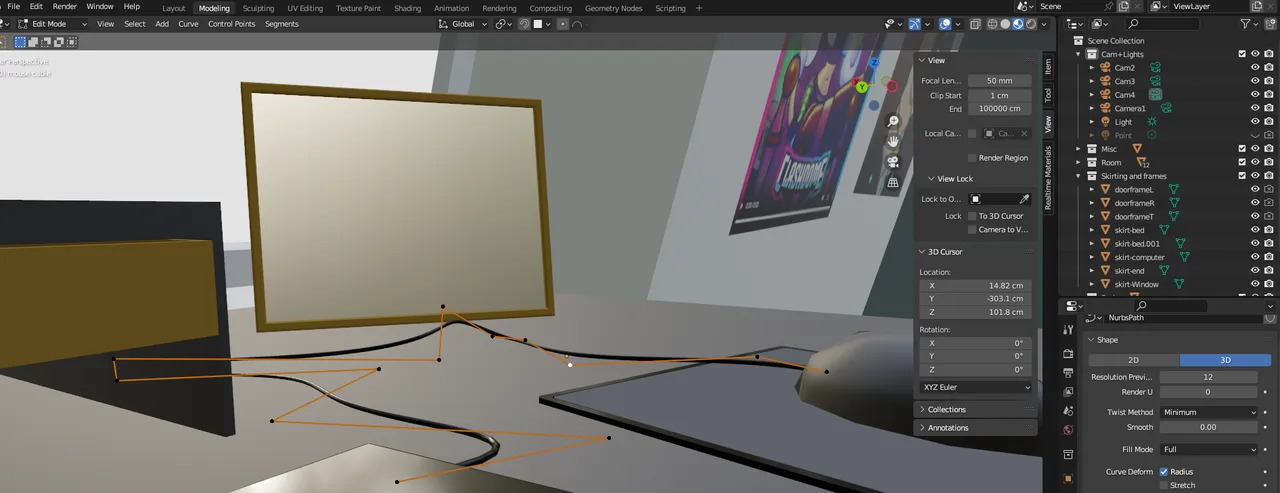Select Cam4 camera data icon in outliner
This screenshot has width=1280, height=493.
pyautogui.click(x=1155, y=94)
